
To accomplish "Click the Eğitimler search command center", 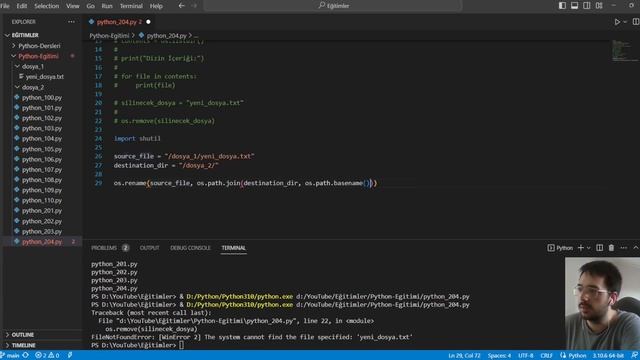I will click(x=333, y=6).
